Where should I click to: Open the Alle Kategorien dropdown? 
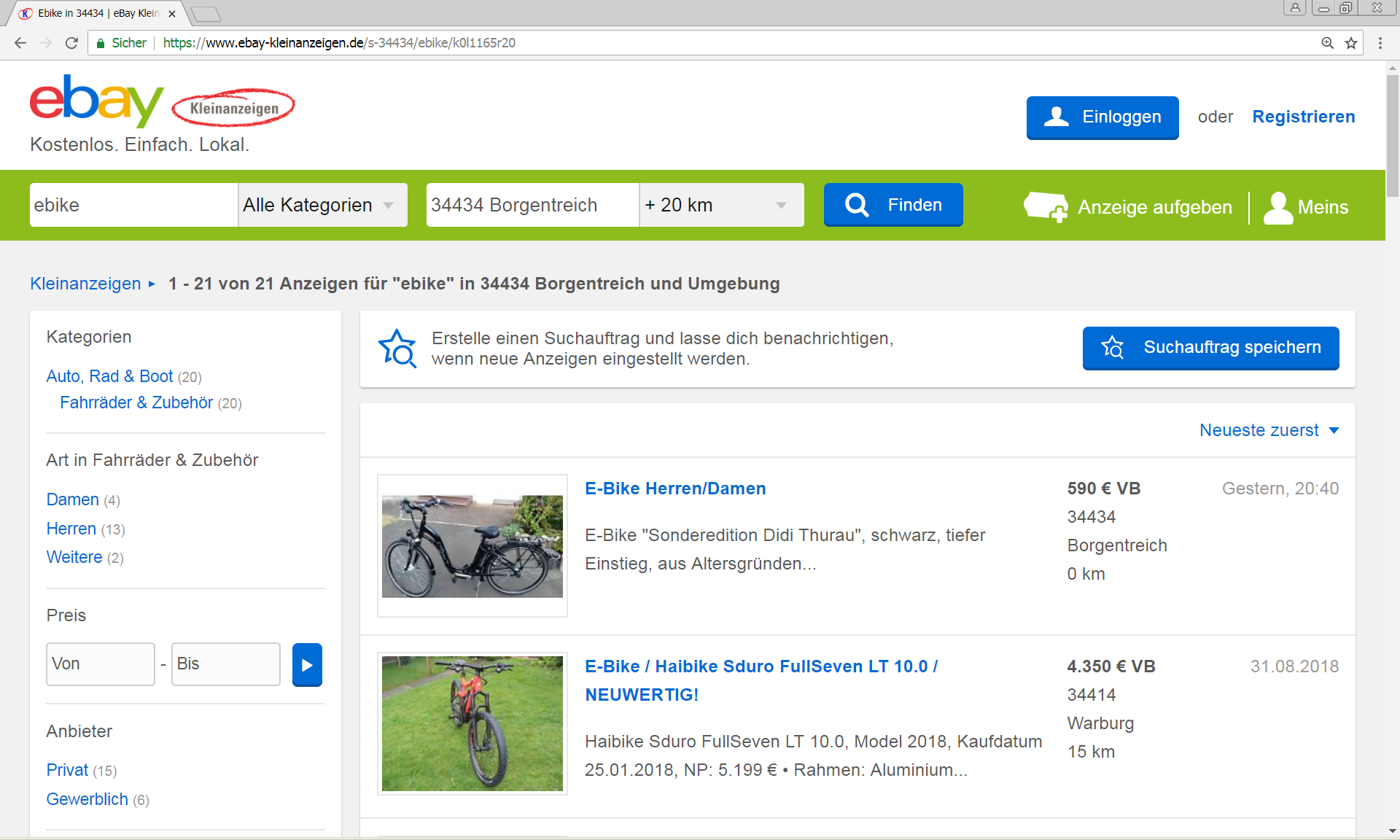coord(322,205)
